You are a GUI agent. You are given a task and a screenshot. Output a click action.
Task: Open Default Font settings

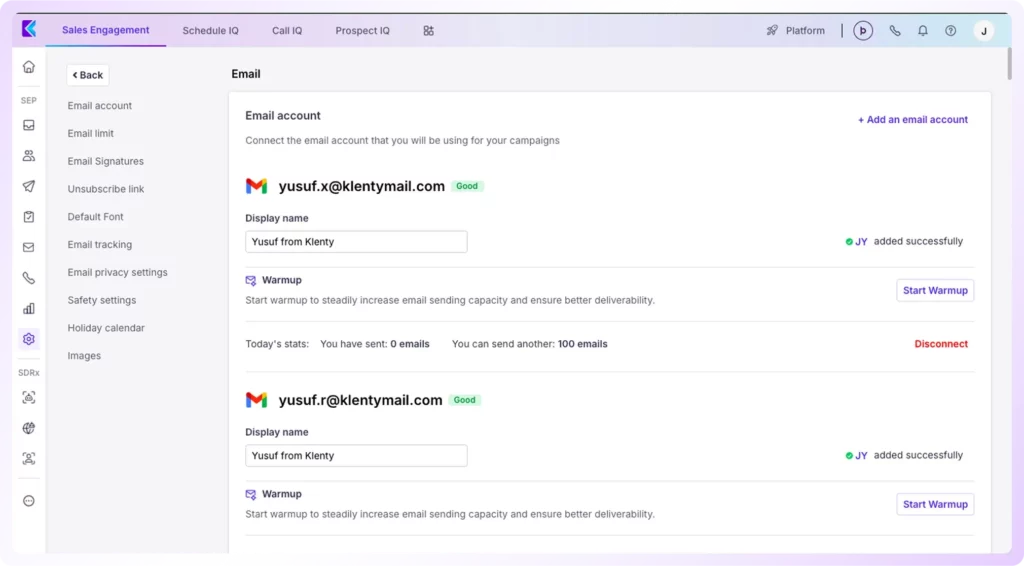point(95,217)
